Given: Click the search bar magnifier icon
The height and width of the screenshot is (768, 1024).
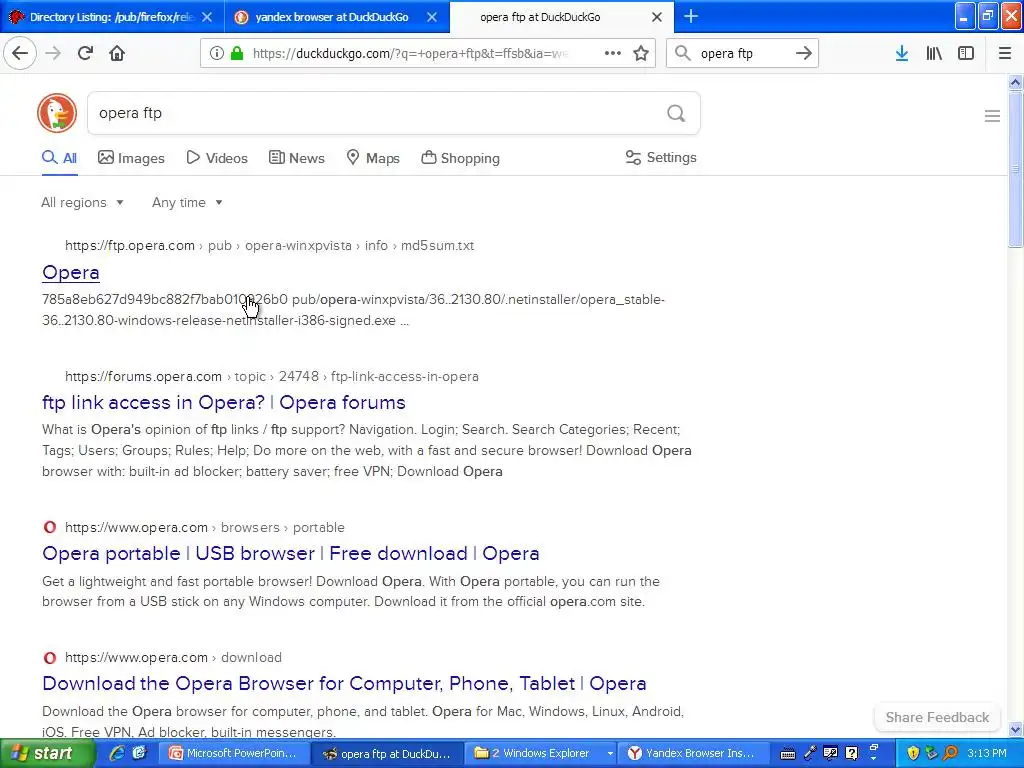Looking at the screenshot, I should (x=682, y=53).
